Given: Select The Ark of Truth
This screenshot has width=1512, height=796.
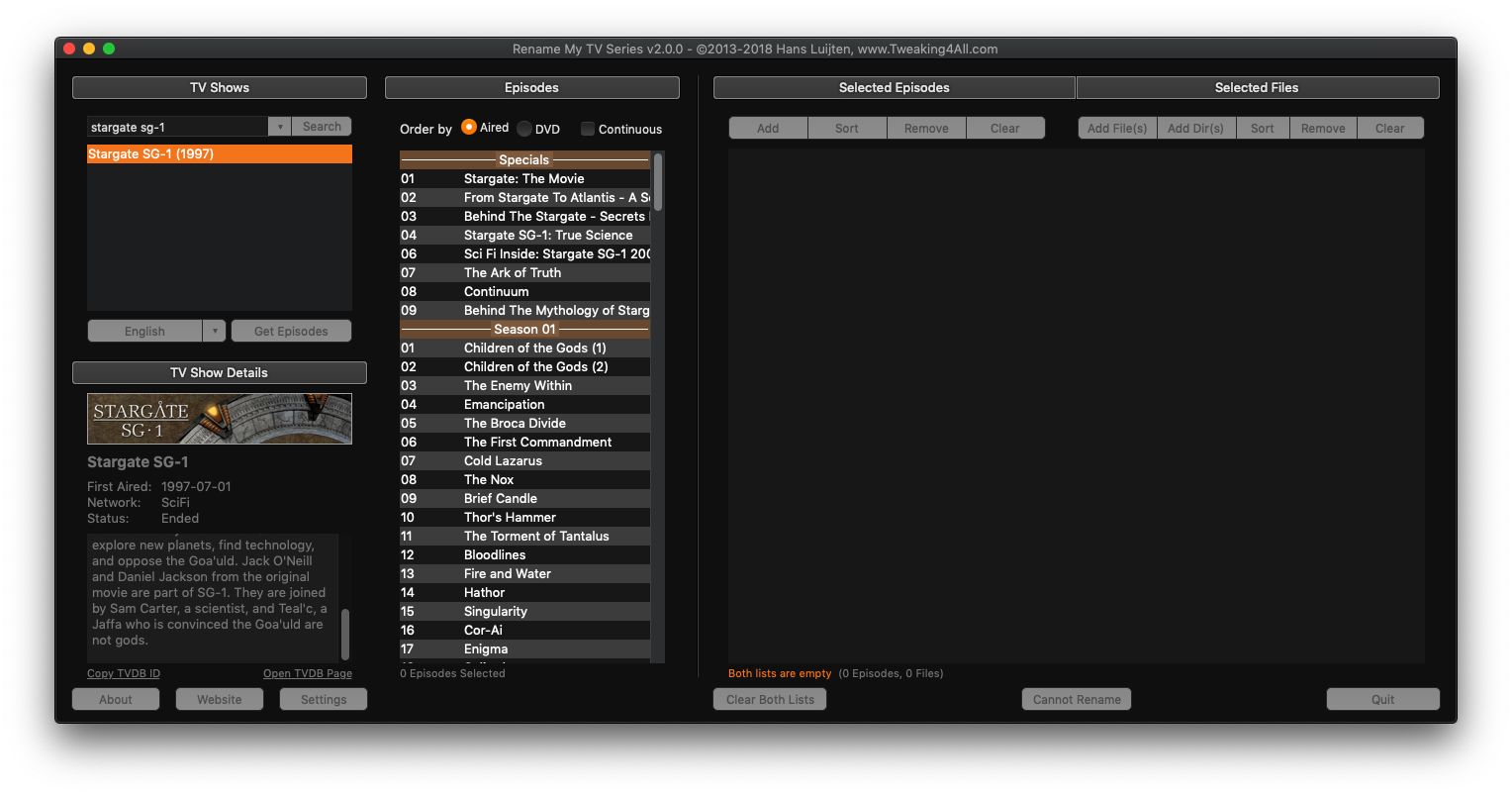Looking at the screenshot, I should click(524, 272).
